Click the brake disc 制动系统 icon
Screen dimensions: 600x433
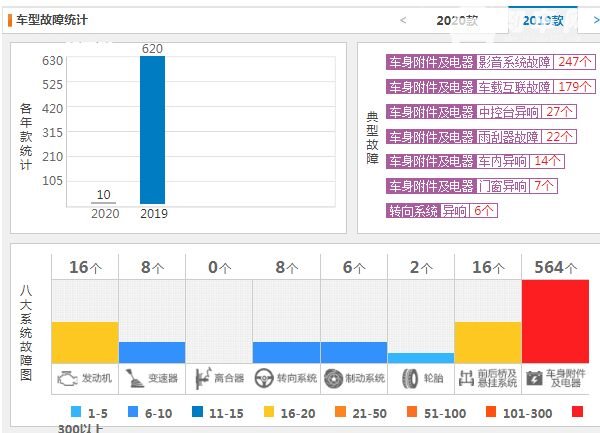coord(333,378)
